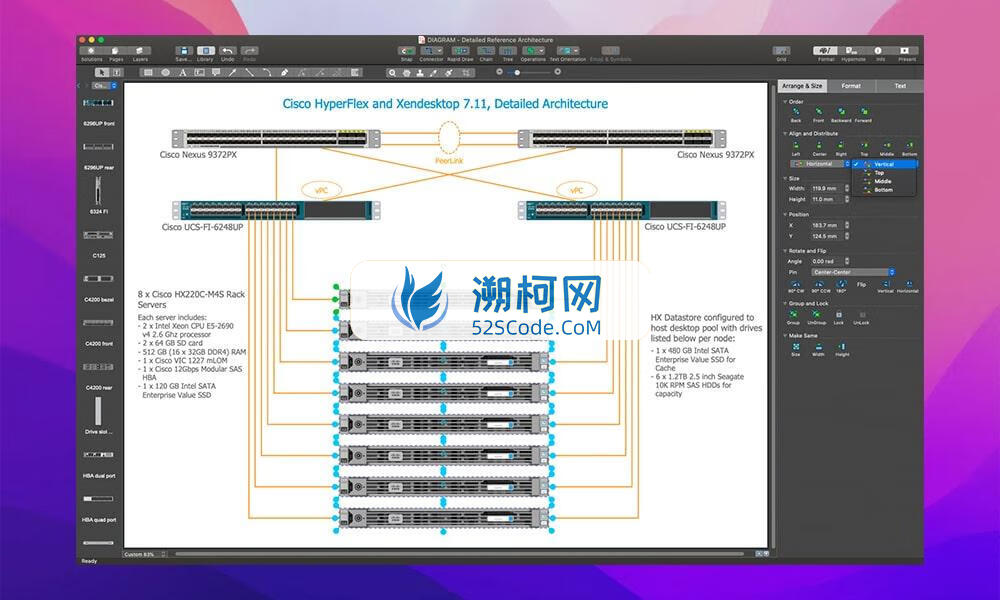
Task: Toggle Snap in the toolbar
Action: pos(406,51)
